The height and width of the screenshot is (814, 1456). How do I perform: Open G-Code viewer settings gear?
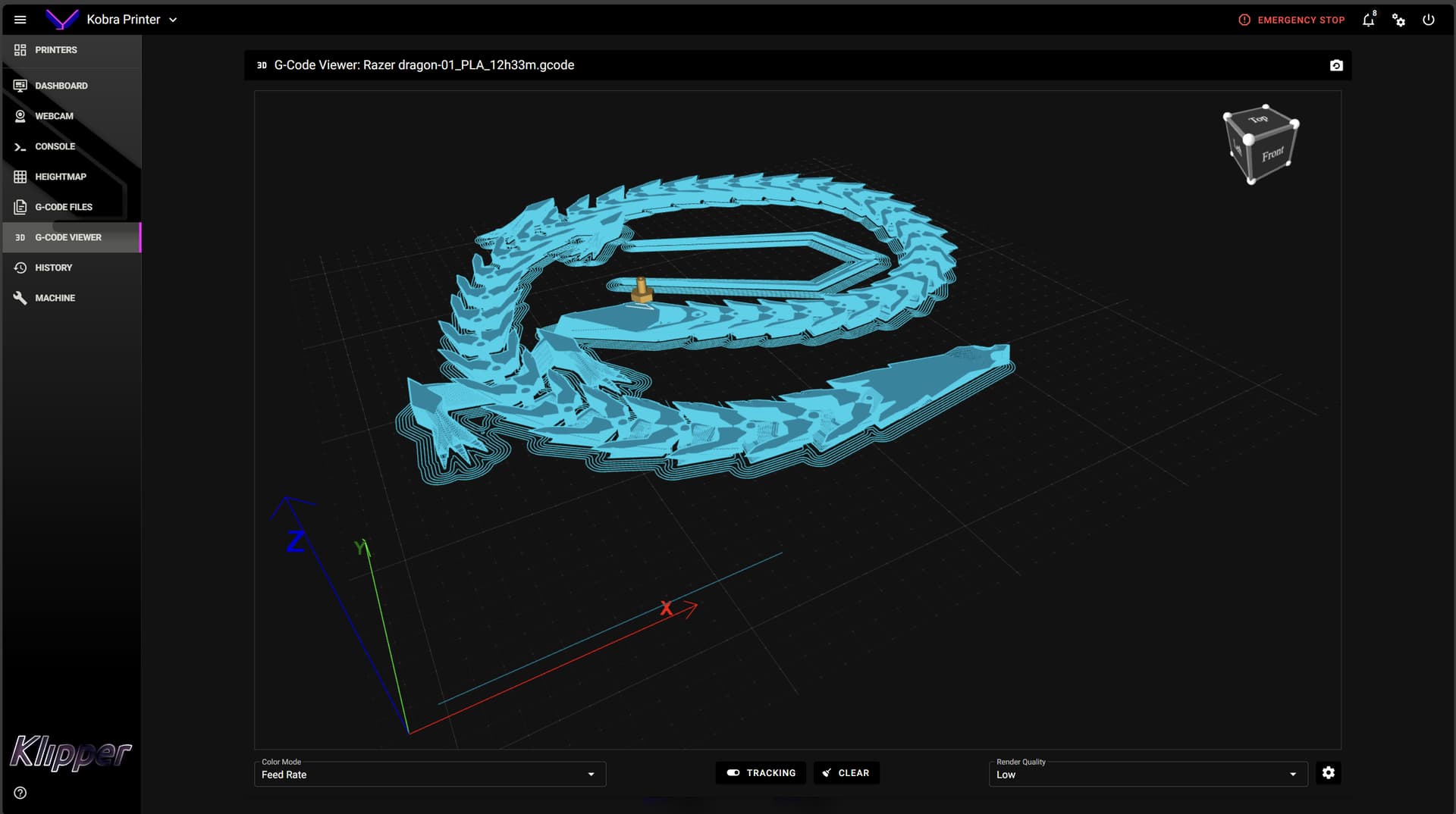(x=1329, y=773)
